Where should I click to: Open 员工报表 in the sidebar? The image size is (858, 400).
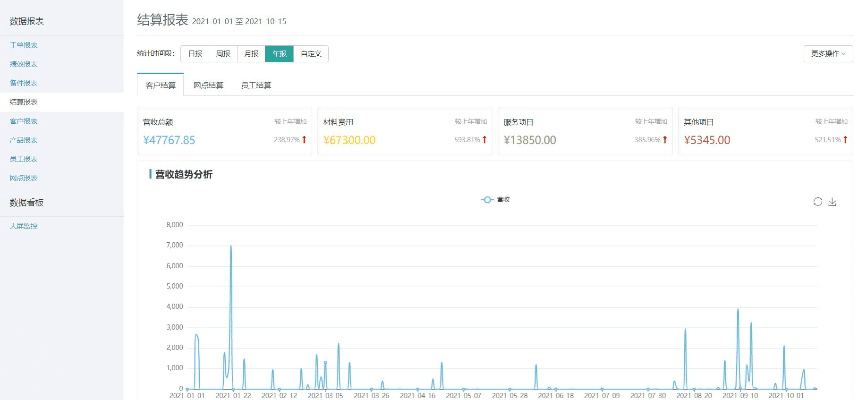coord(24,159)
